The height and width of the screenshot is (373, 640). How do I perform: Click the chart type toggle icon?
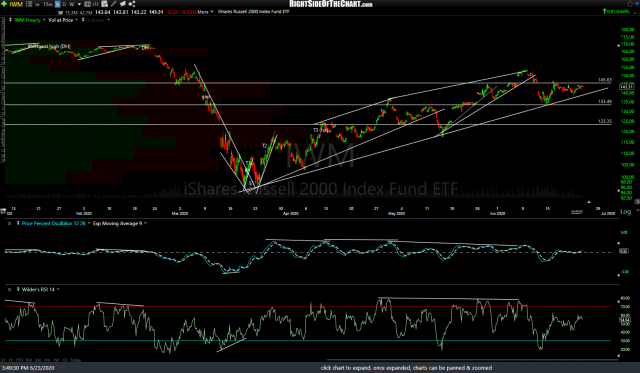point(88,4)
